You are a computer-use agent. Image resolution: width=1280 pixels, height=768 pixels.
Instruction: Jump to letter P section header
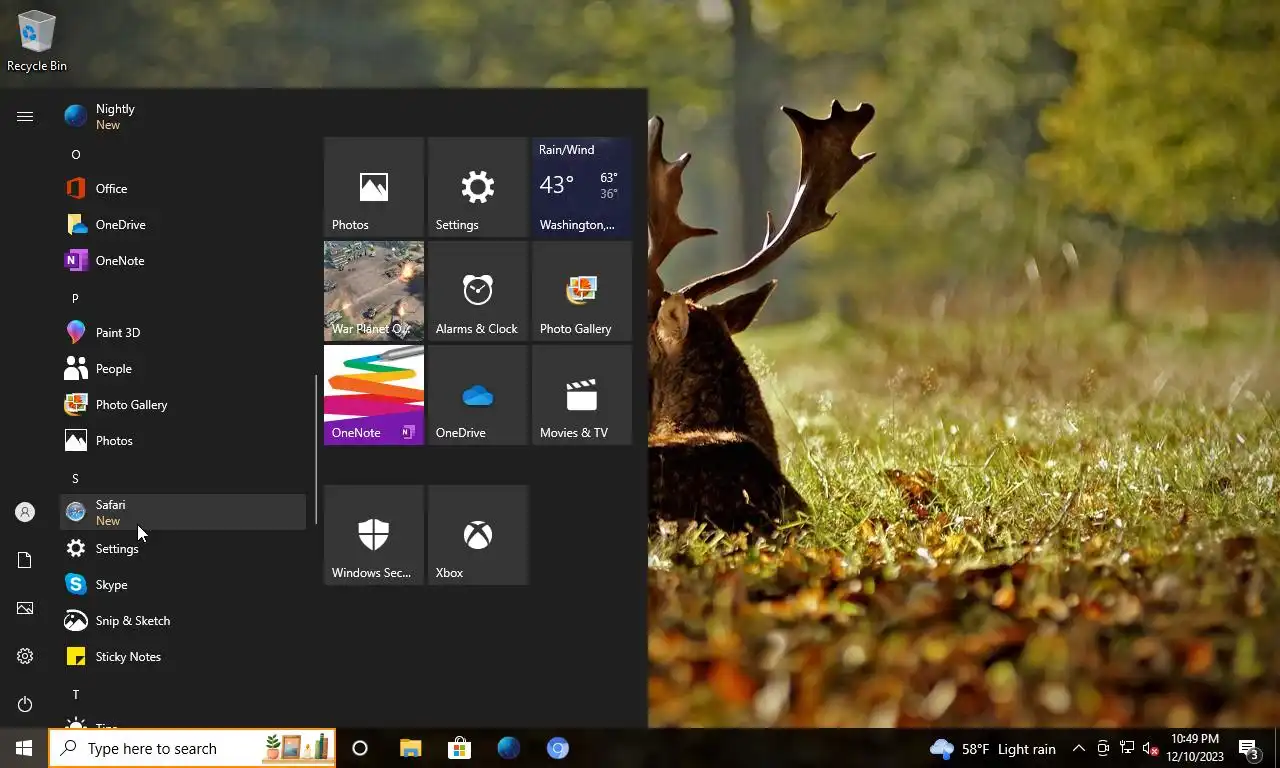point(183,298)
